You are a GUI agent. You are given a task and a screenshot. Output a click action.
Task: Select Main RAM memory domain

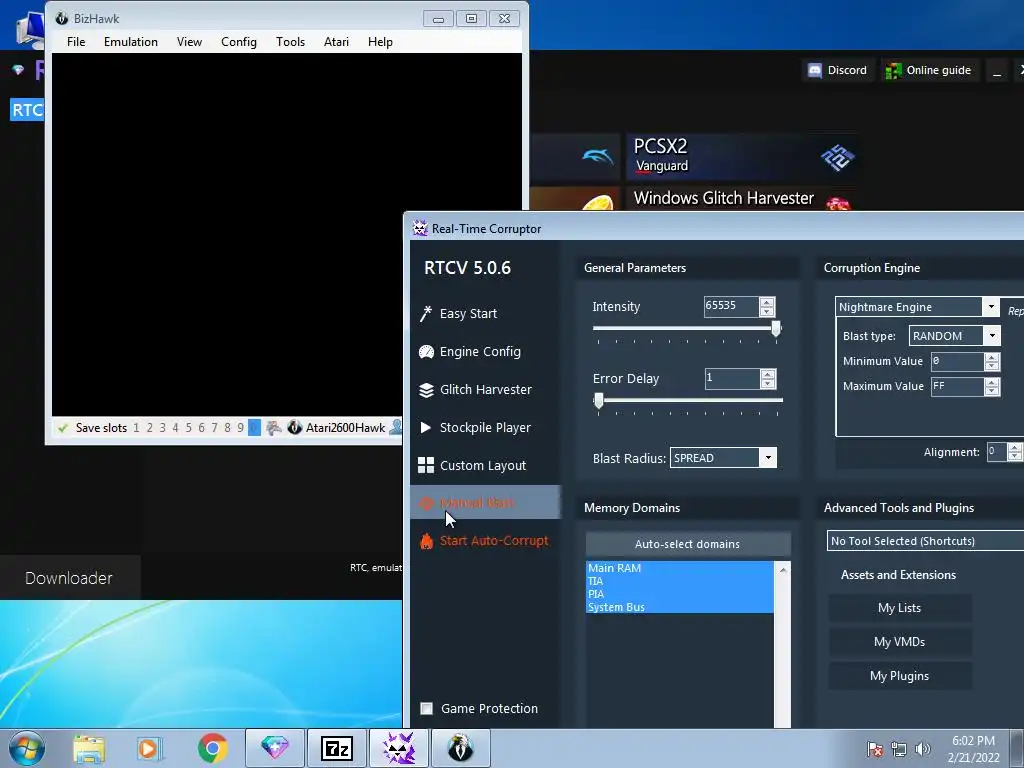(x=679, y=568)
